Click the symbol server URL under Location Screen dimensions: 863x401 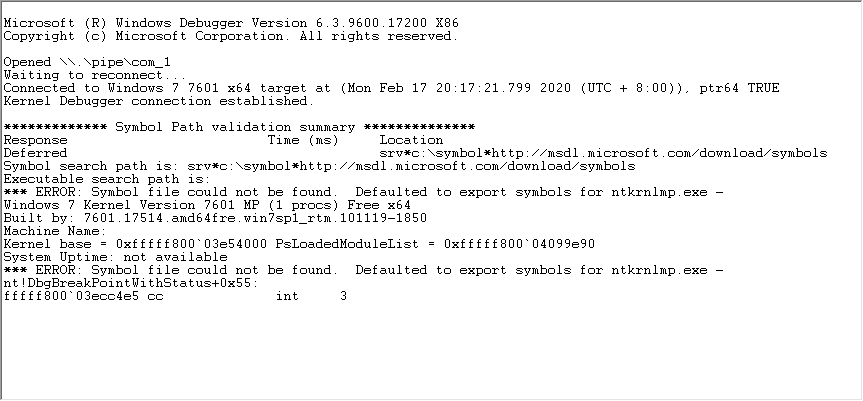[x=603, y=153]
